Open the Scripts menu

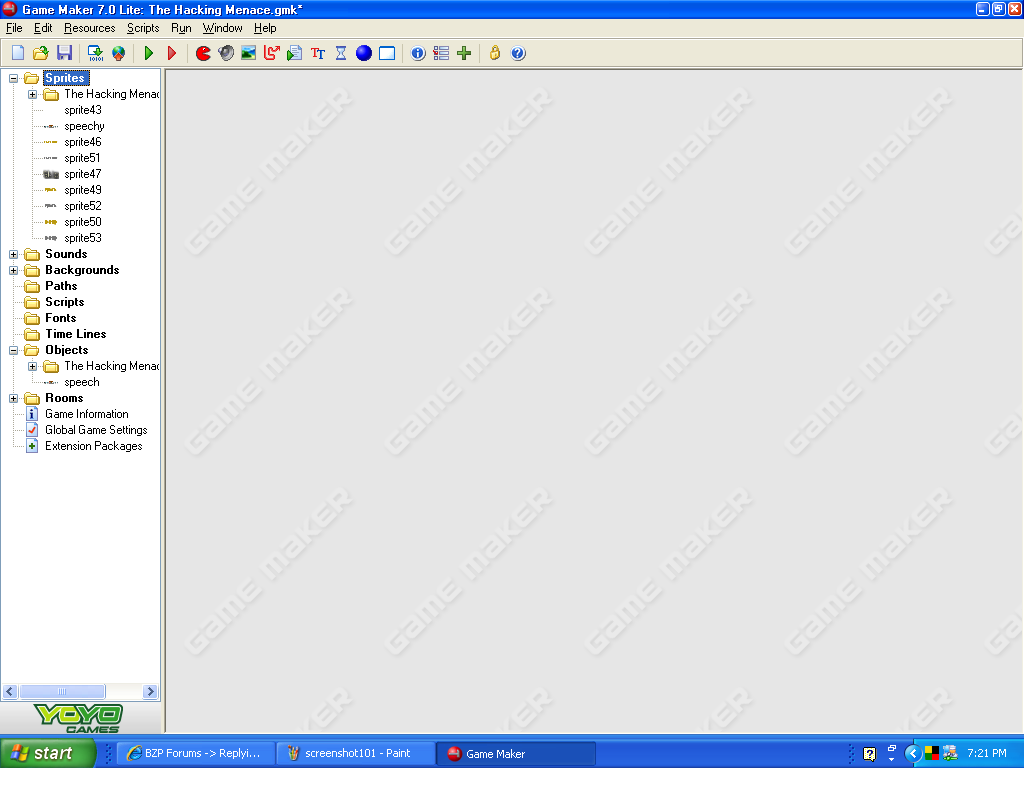143,28
